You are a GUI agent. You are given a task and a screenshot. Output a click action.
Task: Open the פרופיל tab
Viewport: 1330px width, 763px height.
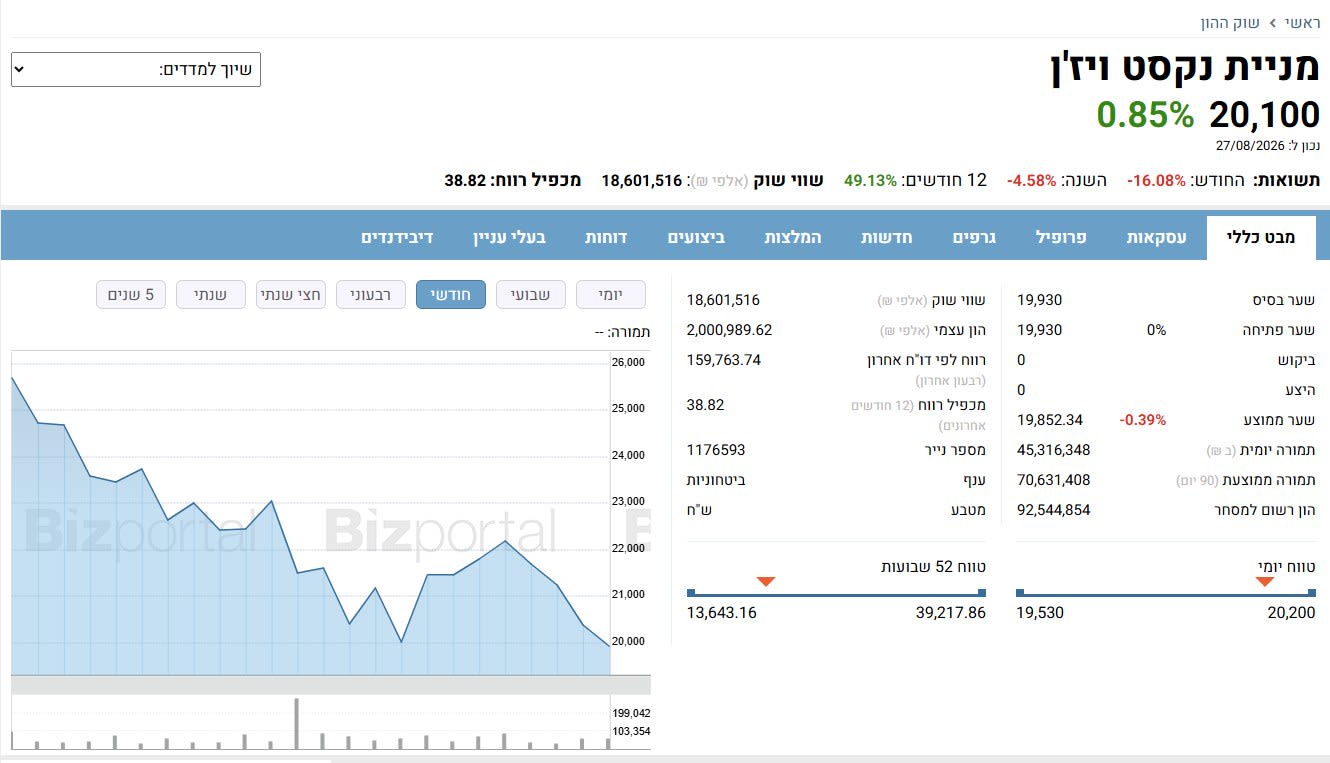1060,237
